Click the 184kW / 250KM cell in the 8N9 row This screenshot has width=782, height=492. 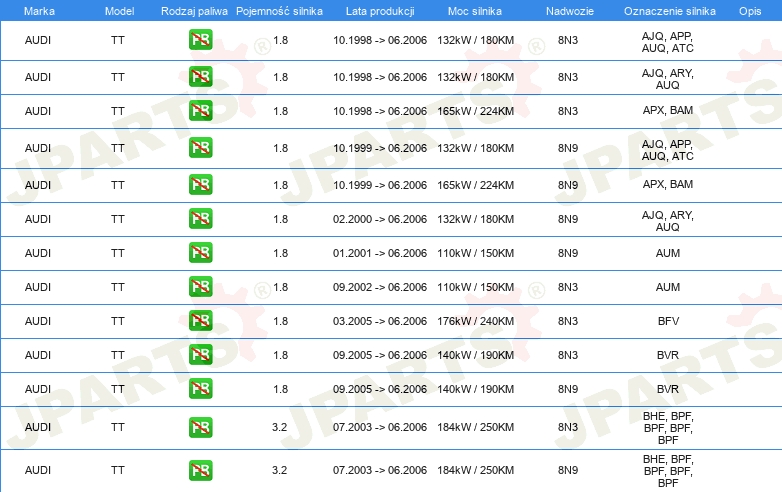coord(475,470)
